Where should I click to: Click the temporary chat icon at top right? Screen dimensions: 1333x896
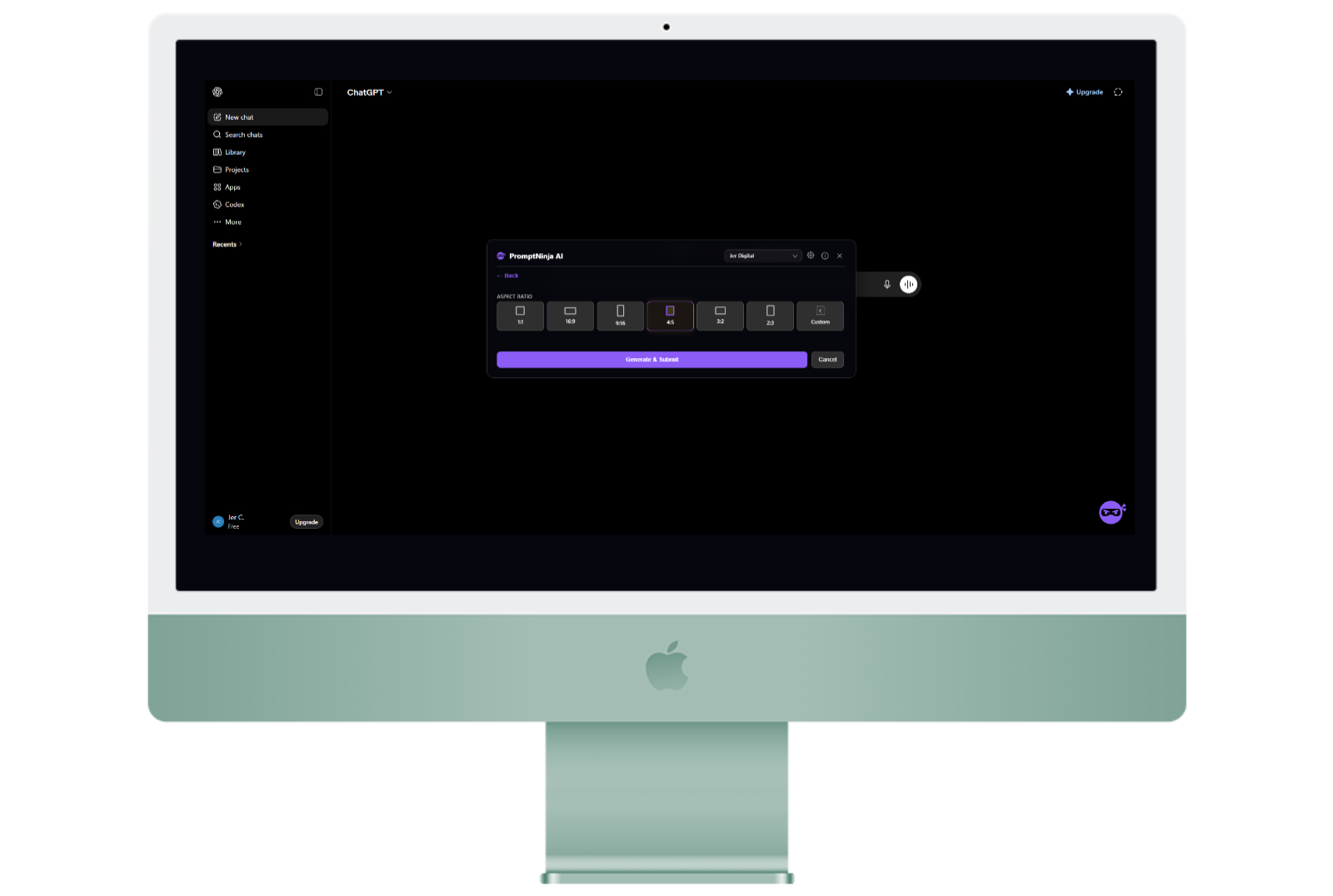pos(1118,92)
